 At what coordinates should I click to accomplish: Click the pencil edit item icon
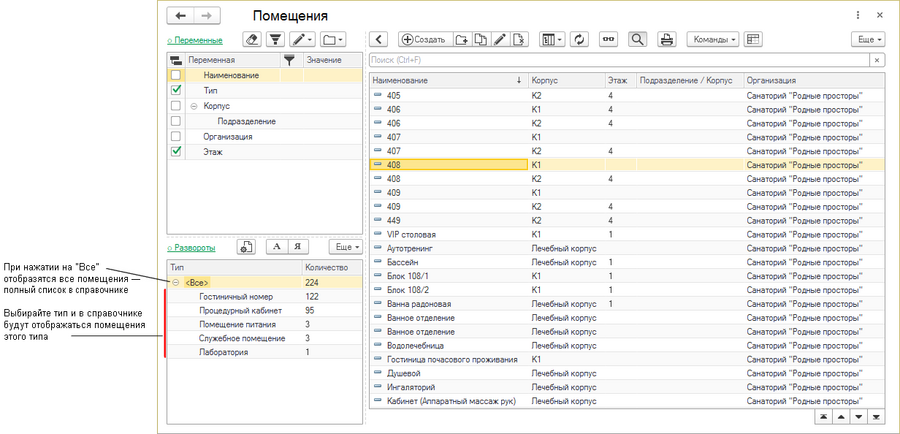[x=500, y=39]
